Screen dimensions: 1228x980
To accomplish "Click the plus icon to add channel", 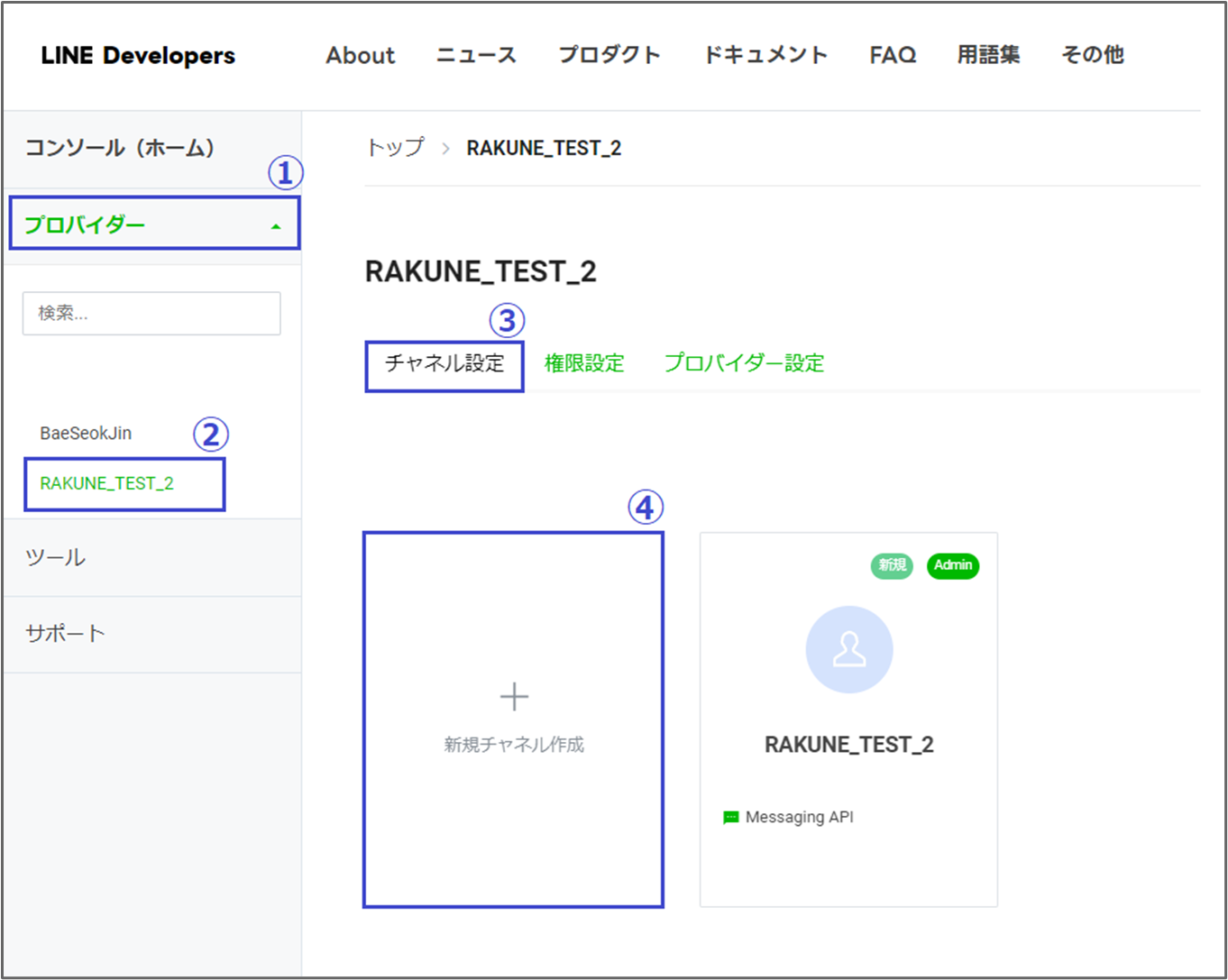I will click(514, 697).
